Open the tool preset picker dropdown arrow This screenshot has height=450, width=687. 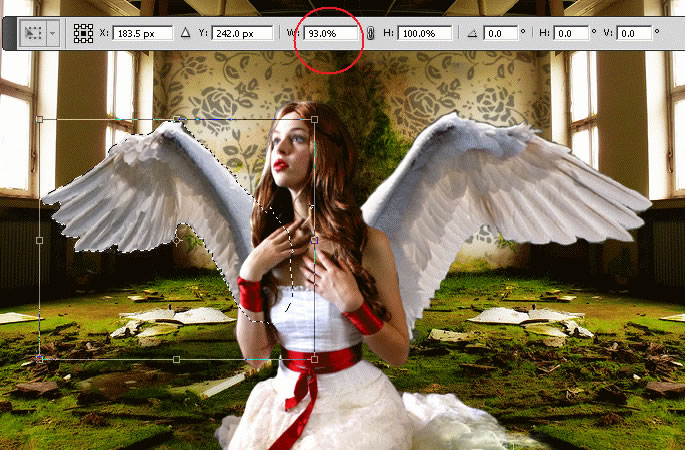pos(53,33)
